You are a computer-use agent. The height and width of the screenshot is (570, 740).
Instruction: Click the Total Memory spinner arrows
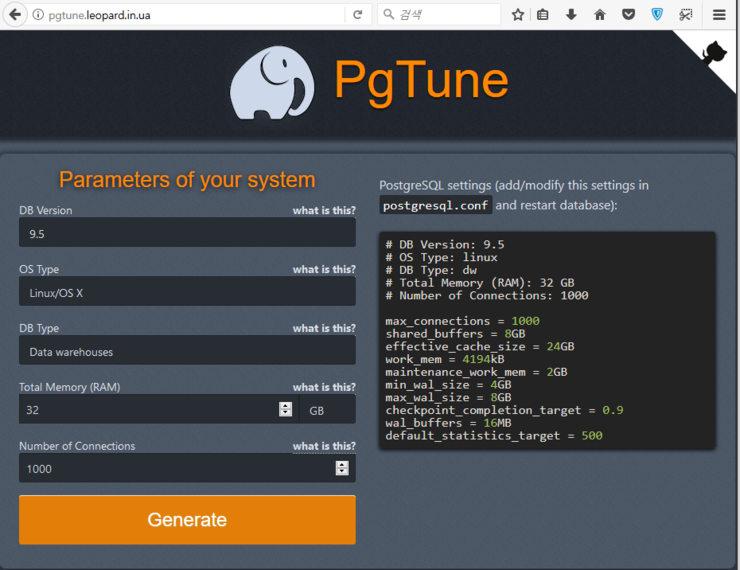coord(286,410)
